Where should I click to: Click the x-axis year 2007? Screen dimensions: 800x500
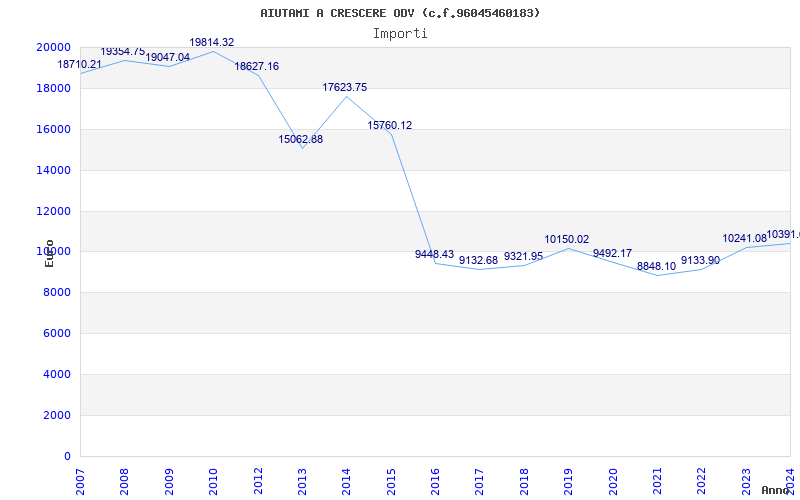(x=81, y=481)
